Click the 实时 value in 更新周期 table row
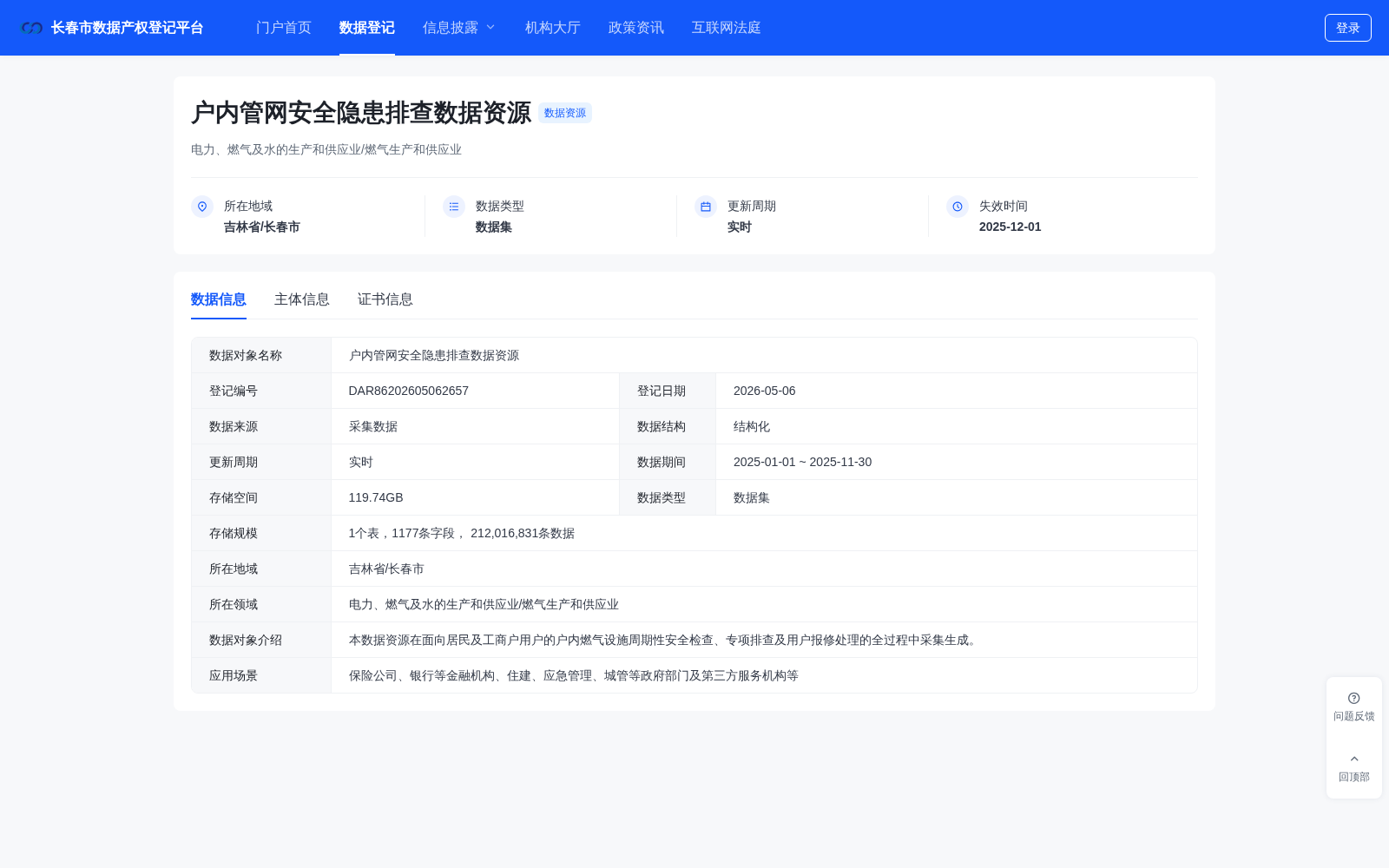This screenshot has width=1389, height=868. pos(361,463)
